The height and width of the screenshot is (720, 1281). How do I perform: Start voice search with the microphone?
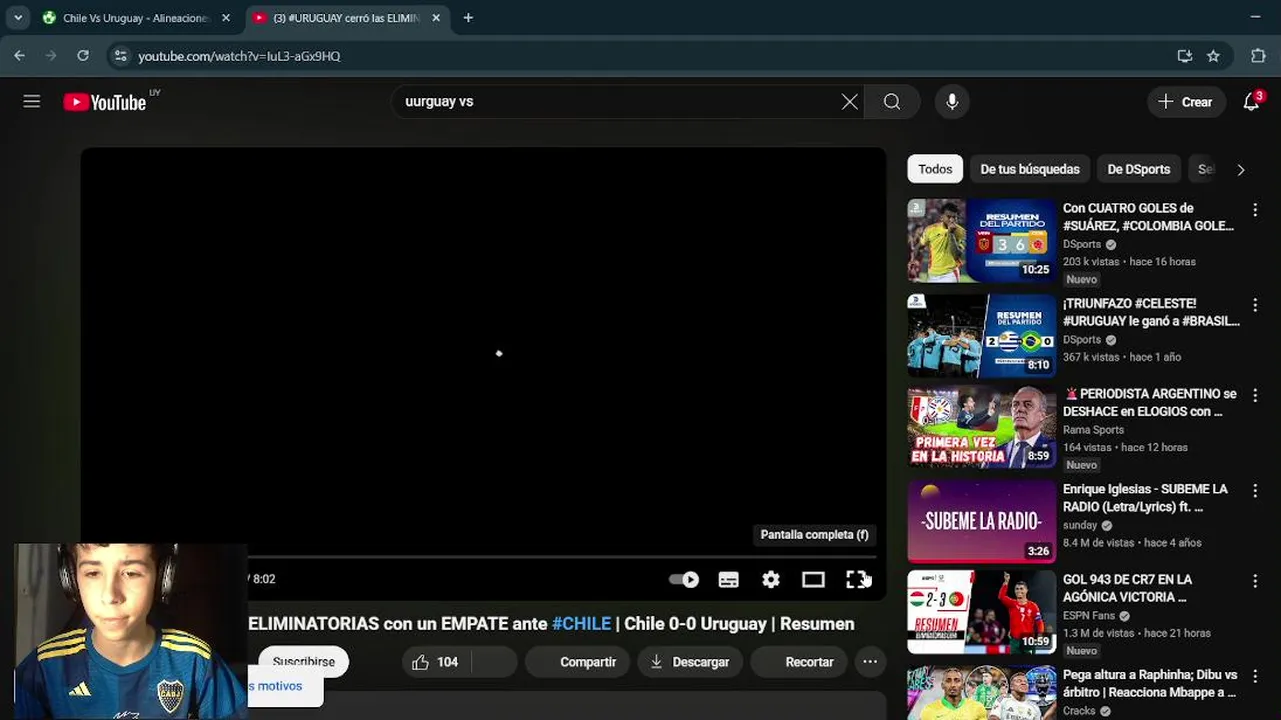[x=952, y=101]
